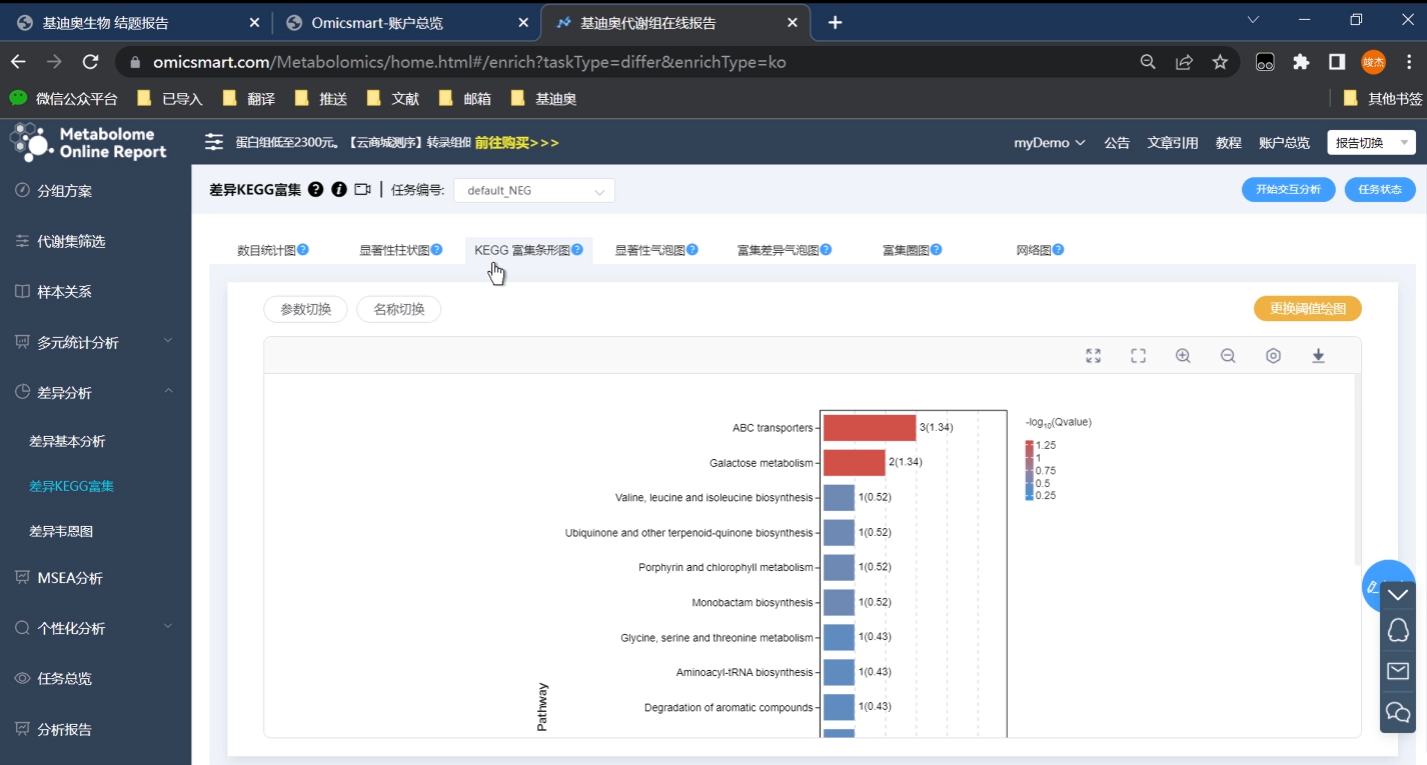Expand the myDemo account menu
The image size is (1427, 765).
[x=1049, y=143]
